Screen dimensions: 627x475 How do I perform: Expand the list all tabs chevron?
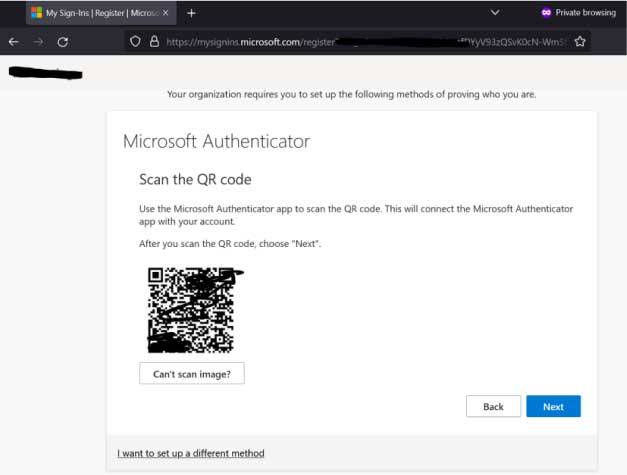coord(495,13)
